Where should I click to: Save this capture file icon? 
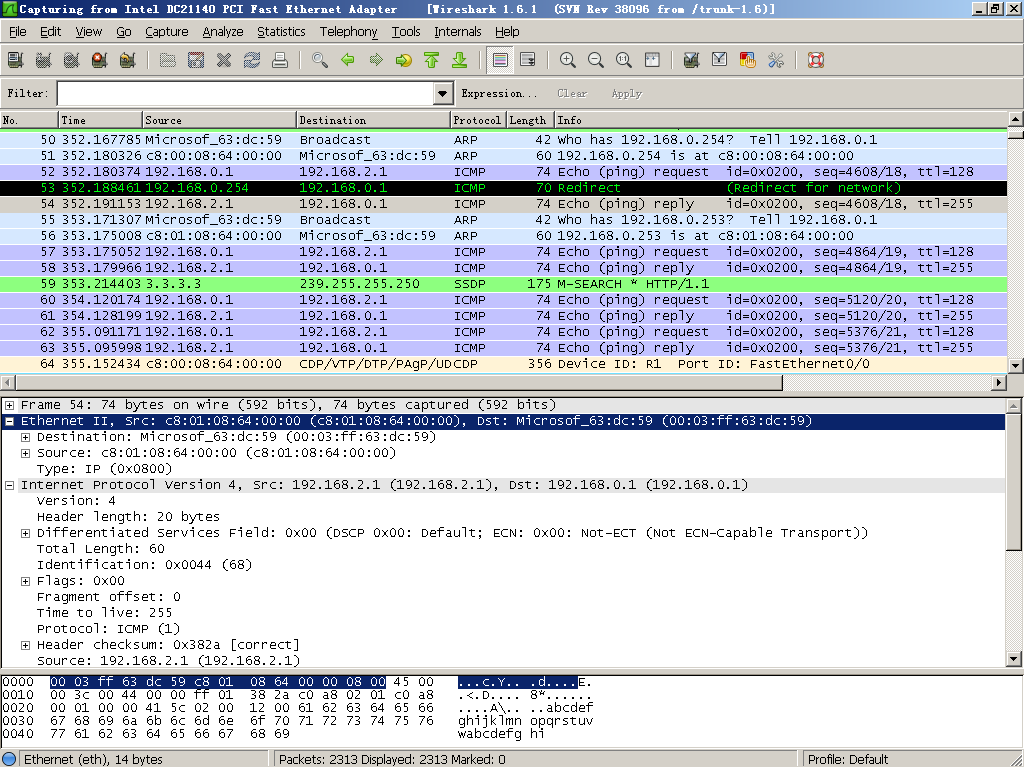[195, 60]
